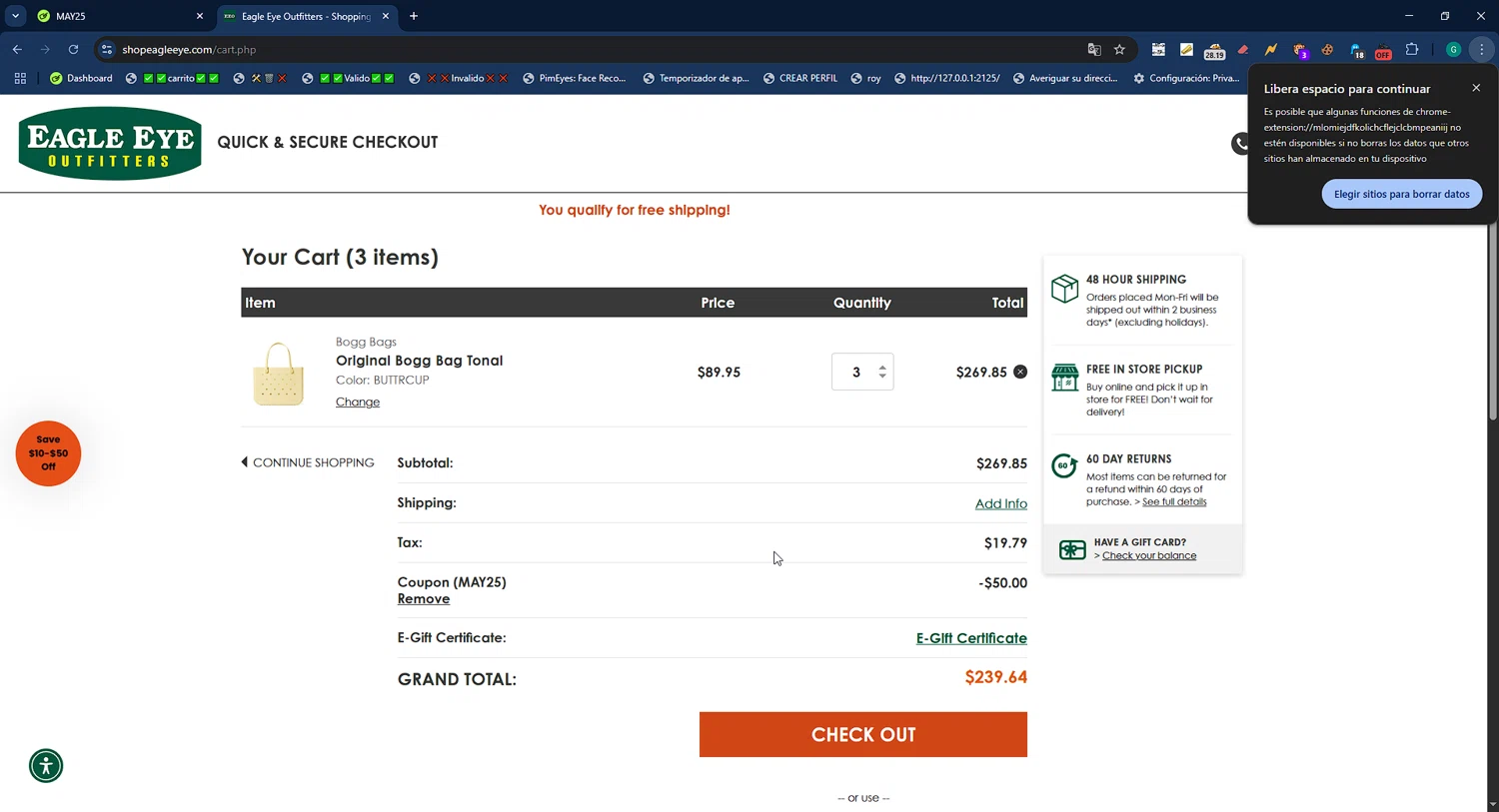1499x812 pixels.
Task: Click the tax amount $19.79
Action: [x=1005, y=543]
